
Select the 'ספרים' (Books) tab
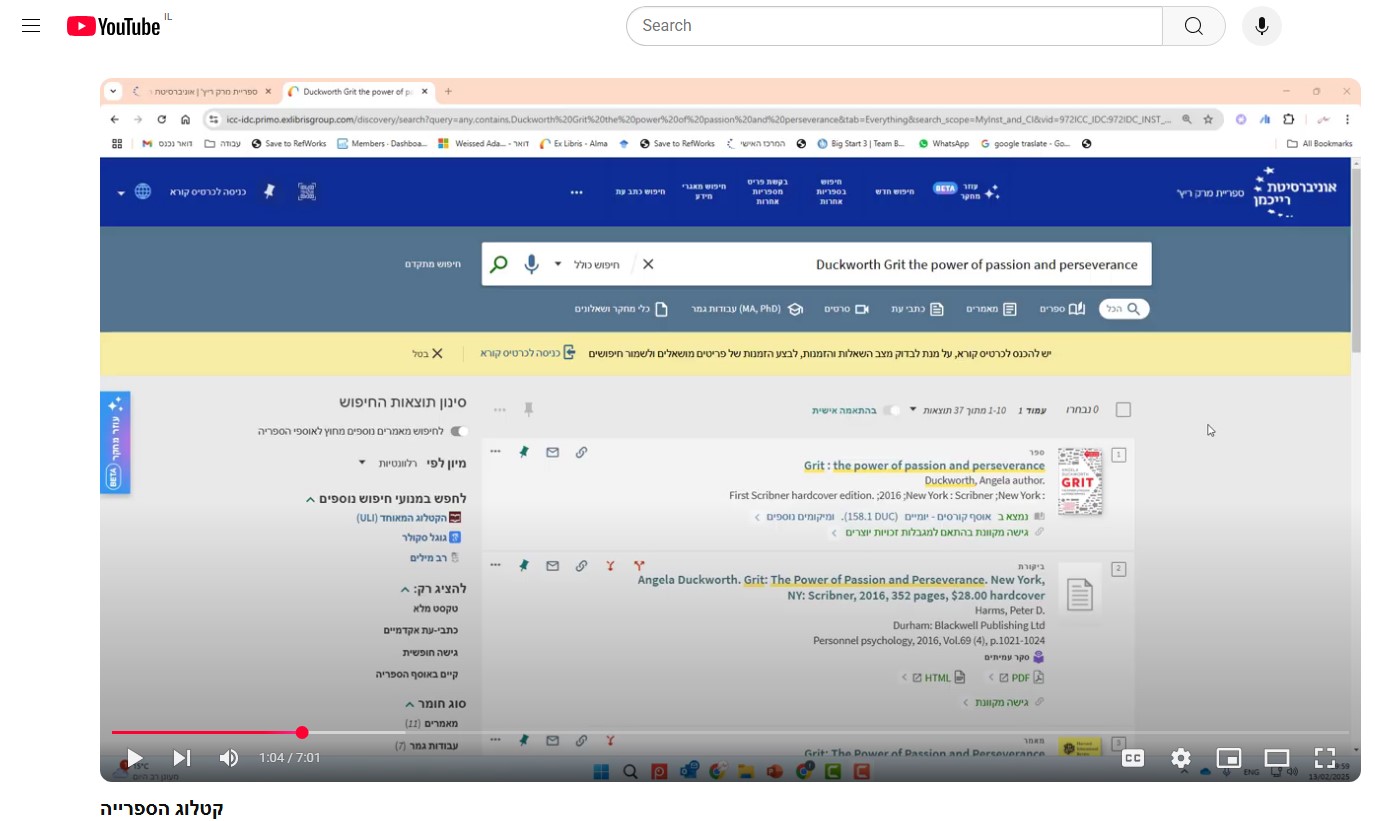(1061, 309)
